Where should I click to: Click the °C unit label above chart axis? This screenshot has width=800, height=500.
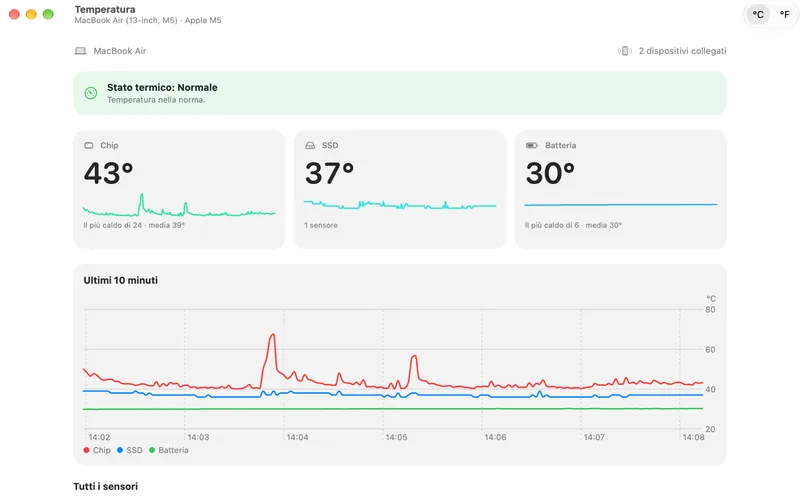coord(711,298)
